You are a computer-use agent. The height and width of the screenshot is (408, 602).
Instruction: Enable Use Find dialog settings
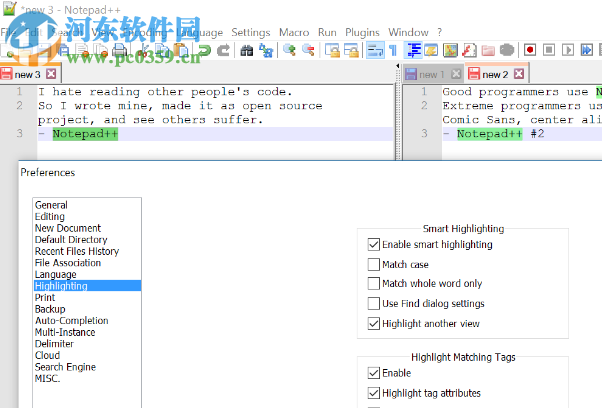(374, 303)
